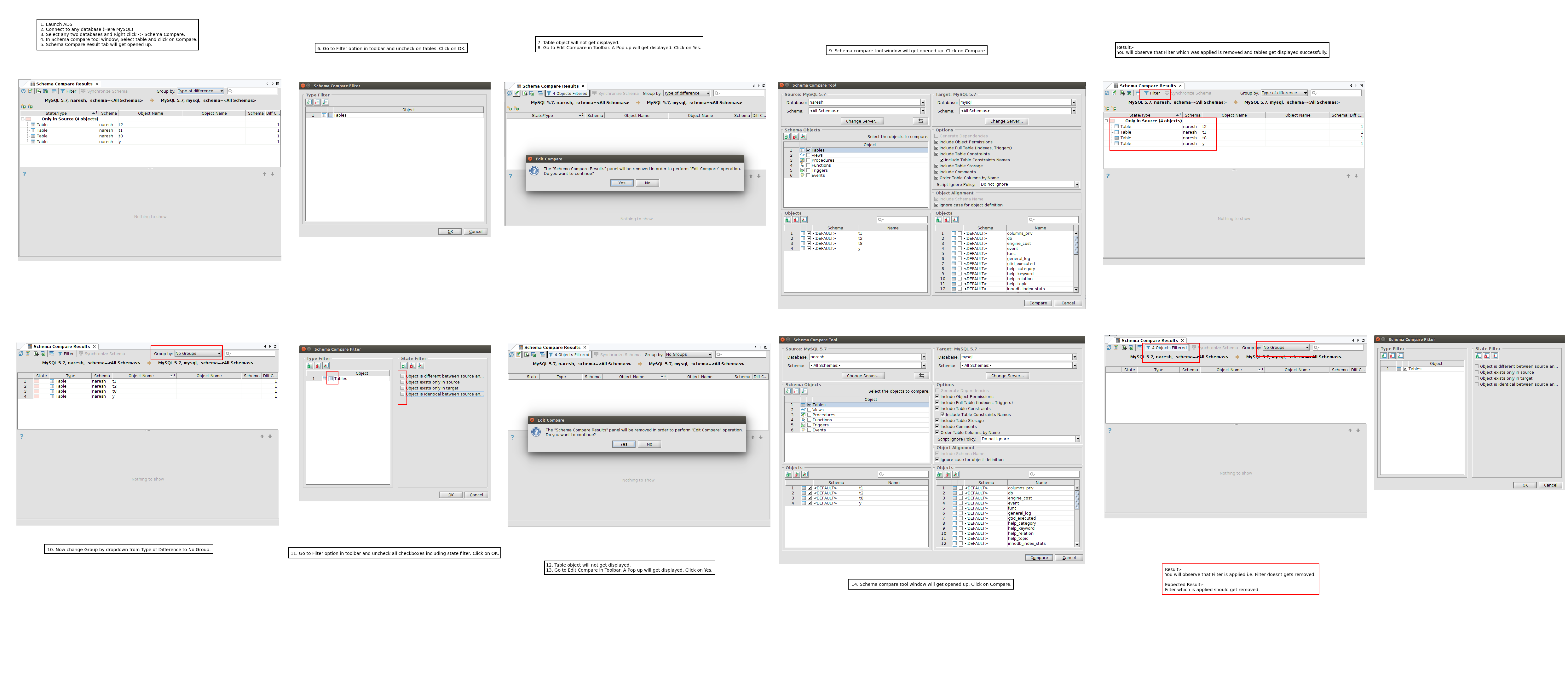Image resolution: width=1568 pixels, height=692 pixels.
Task: Click Filter button in step 10 results toolbar
Action: (x=66, y=354)
